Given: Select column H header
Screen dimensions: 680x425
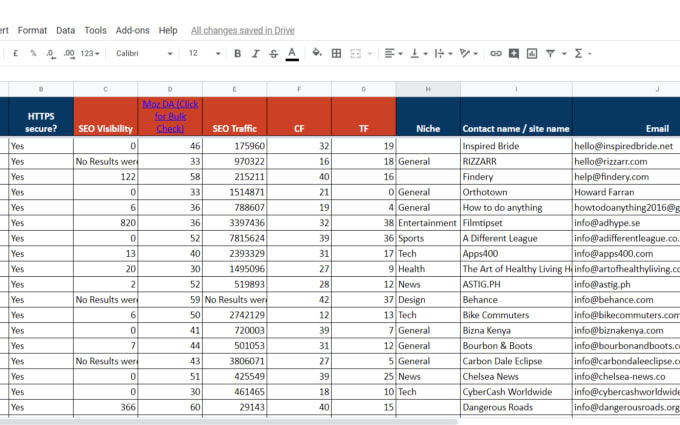Looking at the screenshot, I should coord(428,89).
